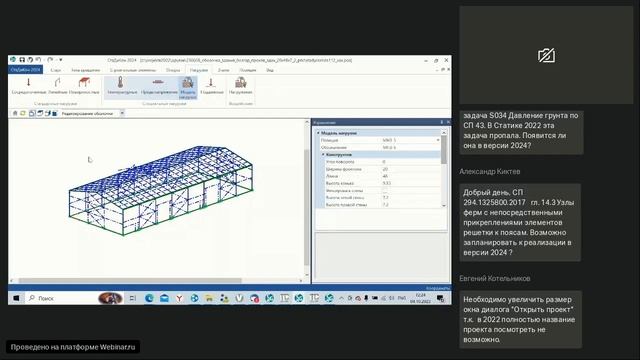Click the properties list vertical scrollbar
The image size is (640, 360).
(x=444, y=149)
